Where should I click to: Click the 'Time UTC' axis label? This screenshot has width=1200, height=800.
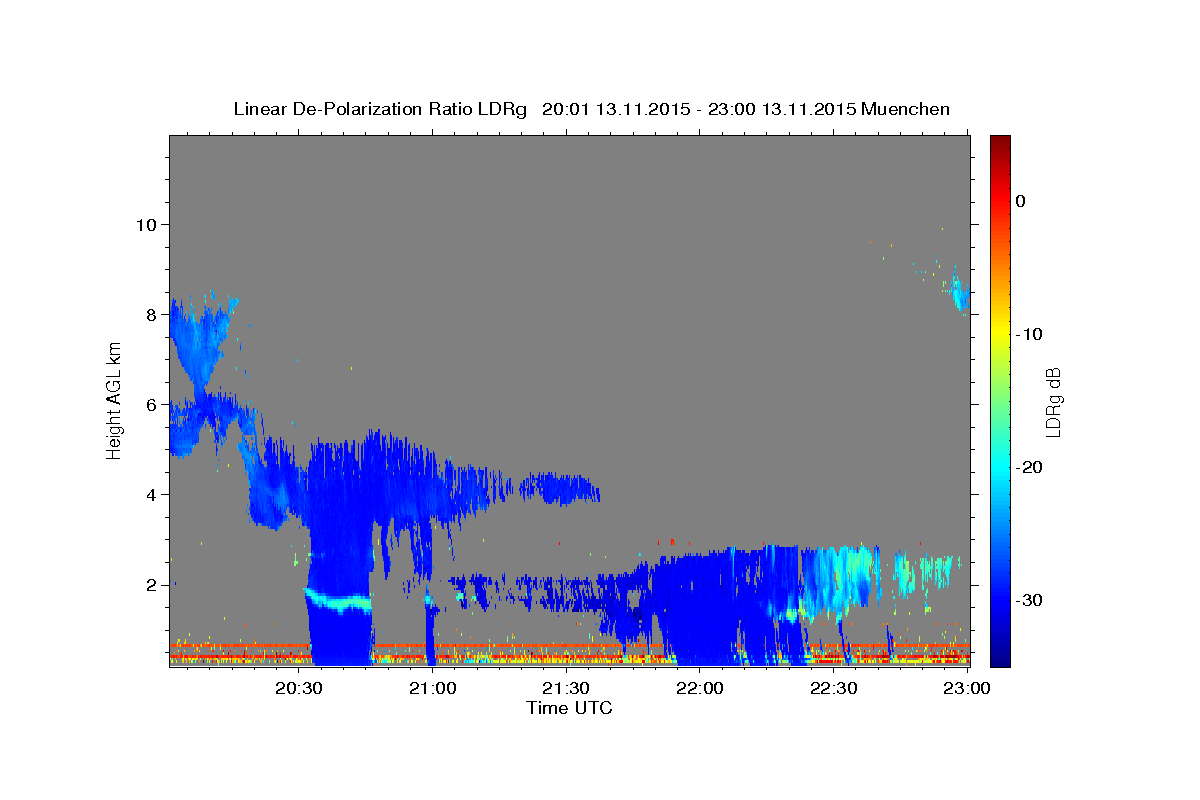click(569, 708)
